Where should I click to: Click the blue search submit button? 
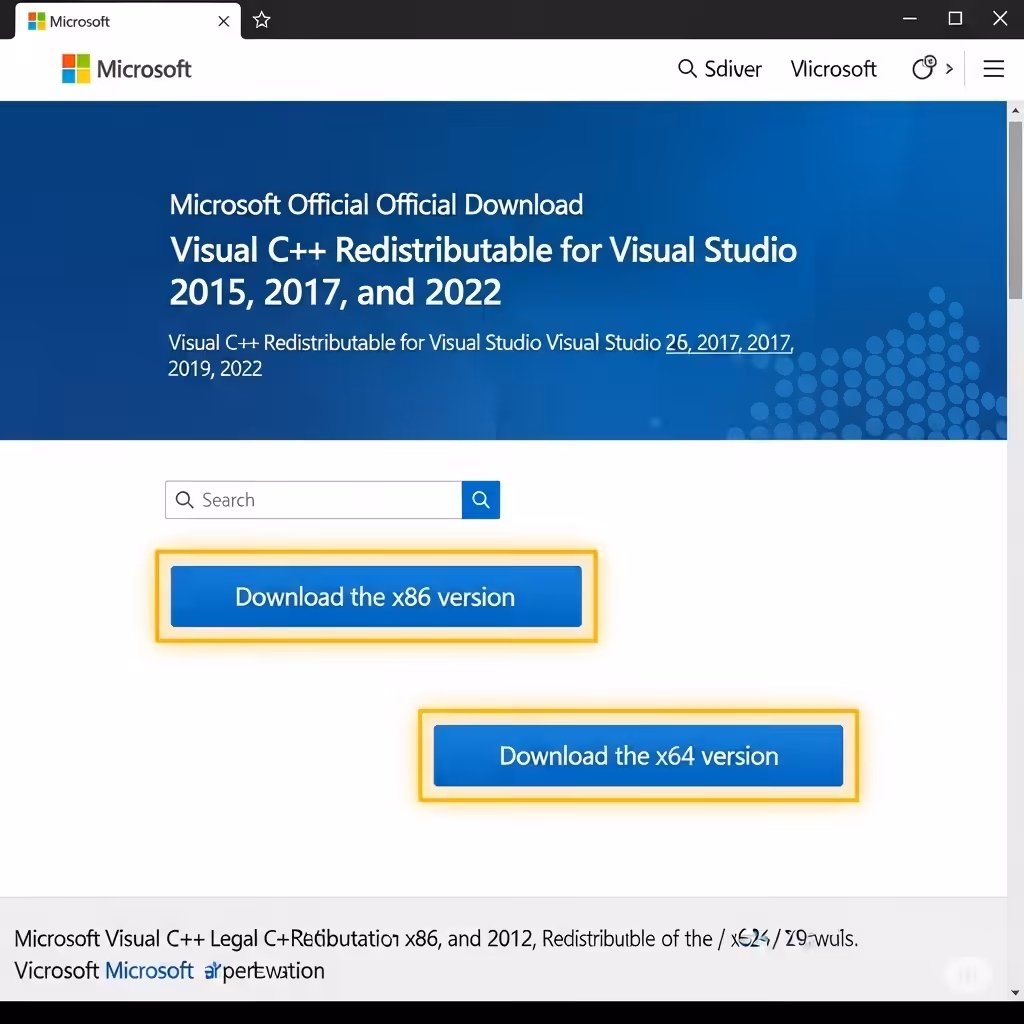481,500
